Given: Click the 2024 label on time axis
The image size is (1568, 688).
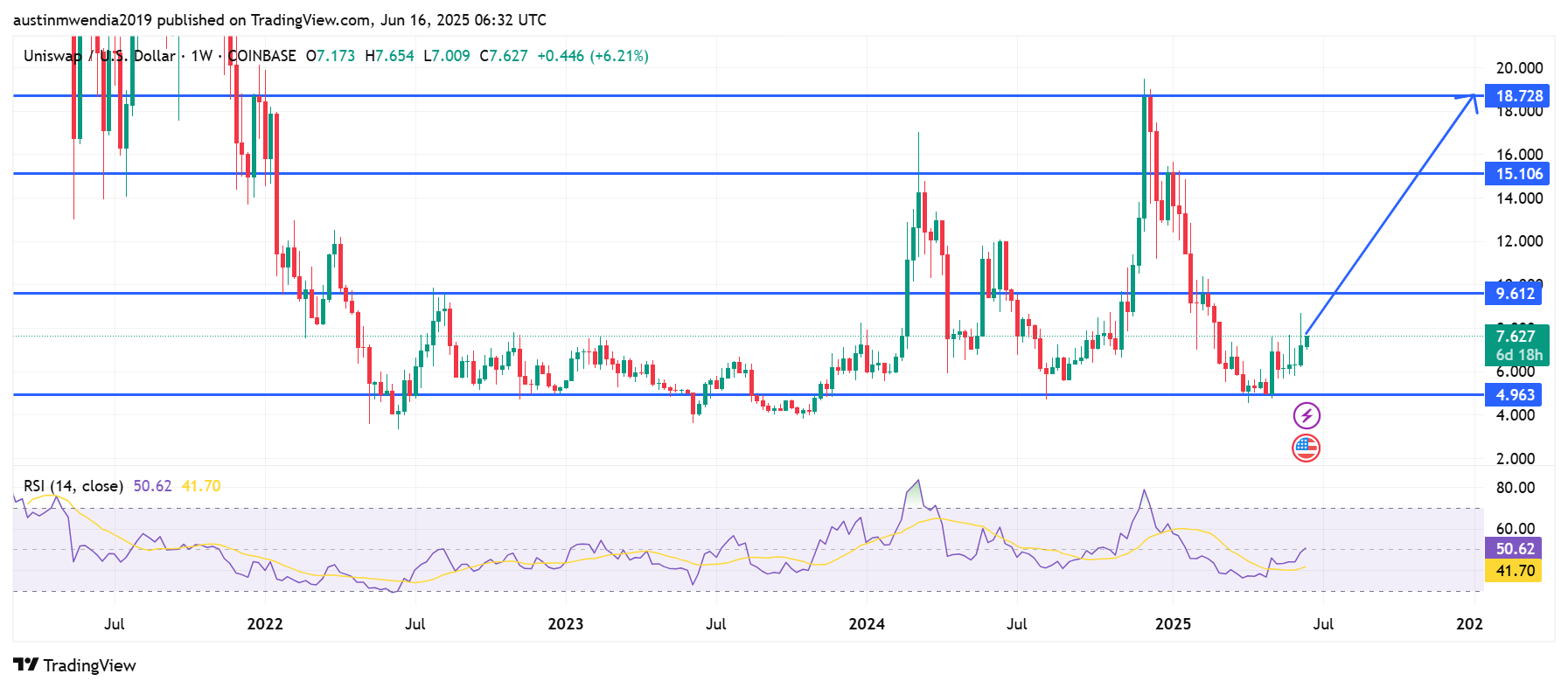Looking at the screenshot, I should coord(867,624).
